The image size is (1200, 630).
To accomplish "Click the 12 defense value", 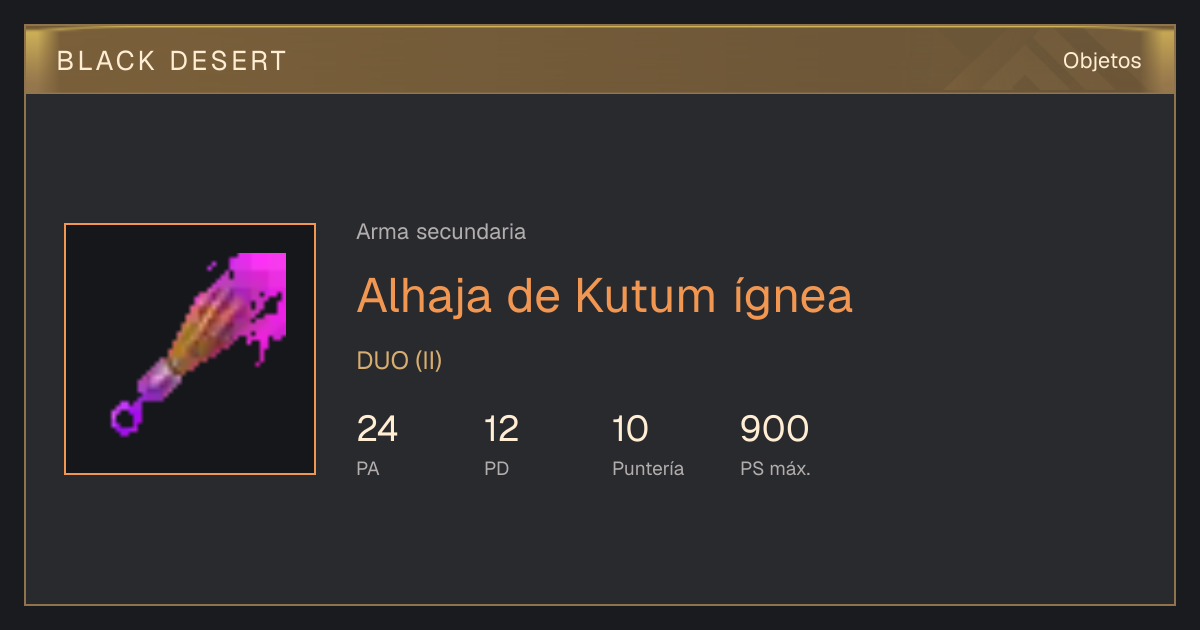I will [501, 429].
